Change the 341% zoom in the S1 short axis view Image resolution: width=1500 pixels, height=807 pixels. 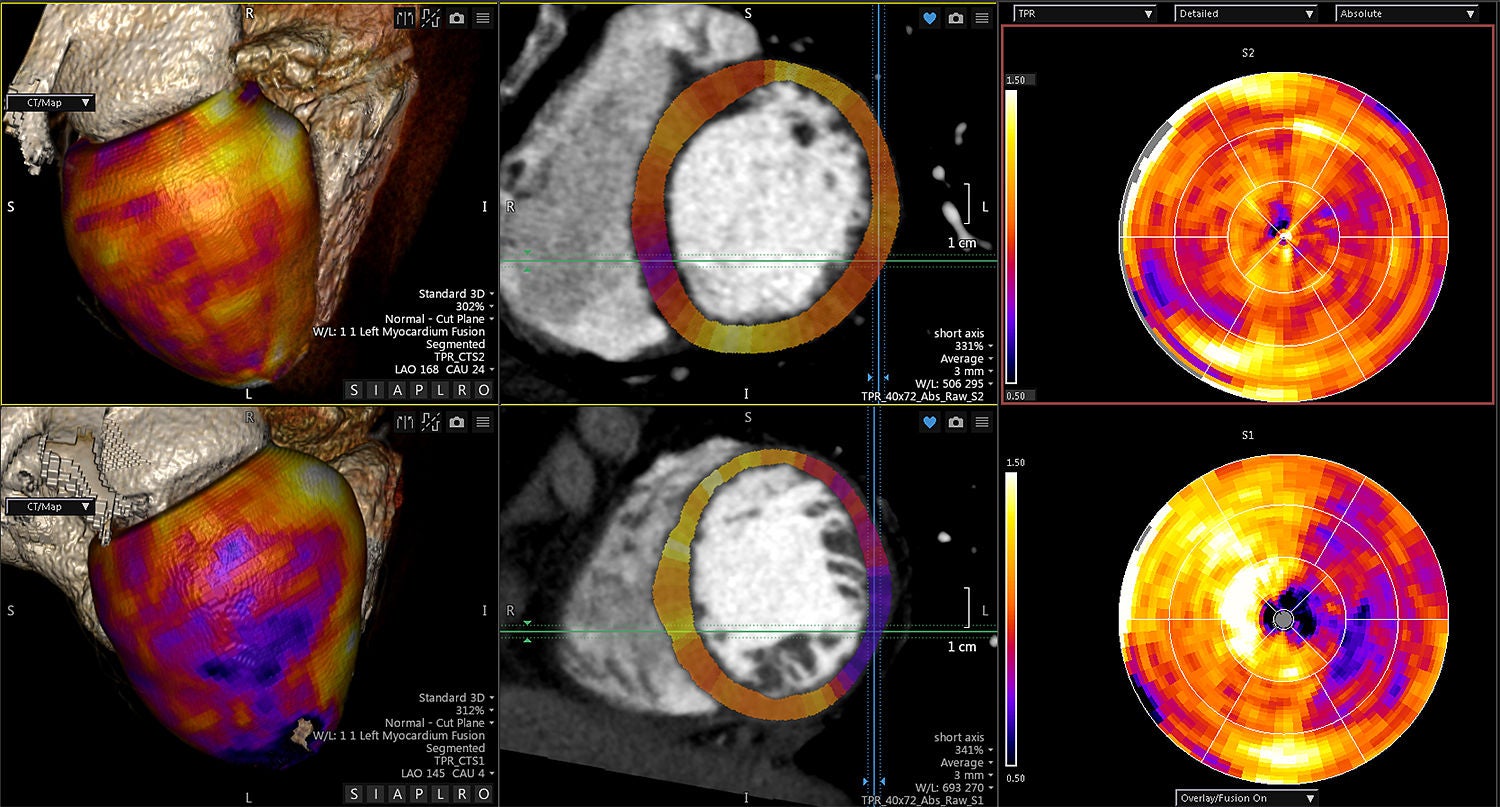(x=973, y=750)
